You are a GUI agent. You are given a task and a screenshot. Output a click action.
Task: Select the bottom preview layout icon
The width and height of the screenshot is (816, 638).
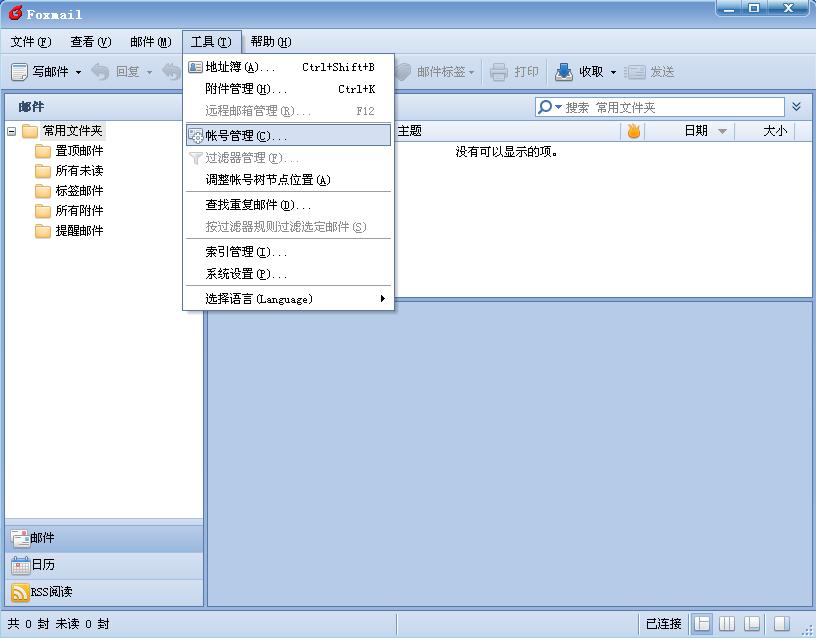[752, 623]
